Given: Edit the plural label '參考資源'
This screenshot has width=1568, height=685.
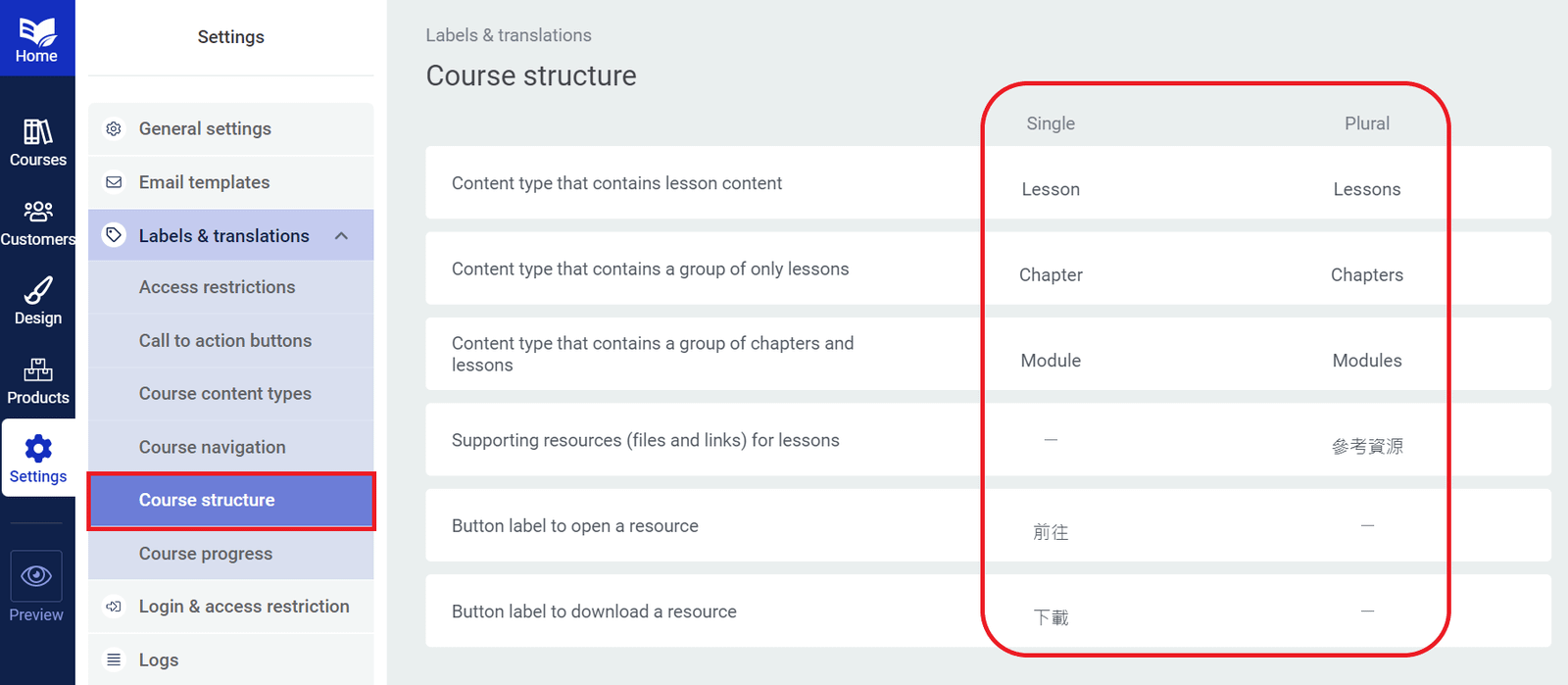Looking at the screenshot, I should (x=1367, y=447).
